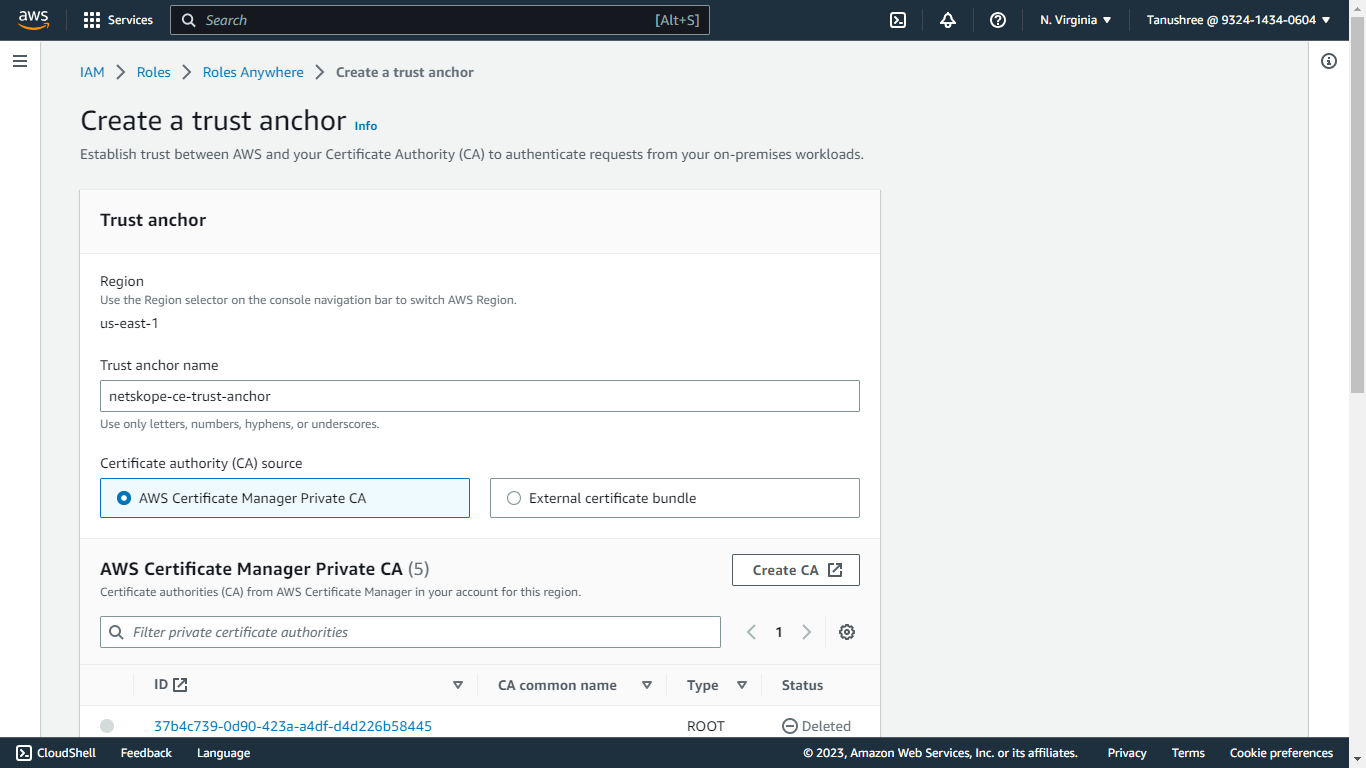
Task: Click the AWS search bar
Action: pyautogui.click(x=440, y=20)
